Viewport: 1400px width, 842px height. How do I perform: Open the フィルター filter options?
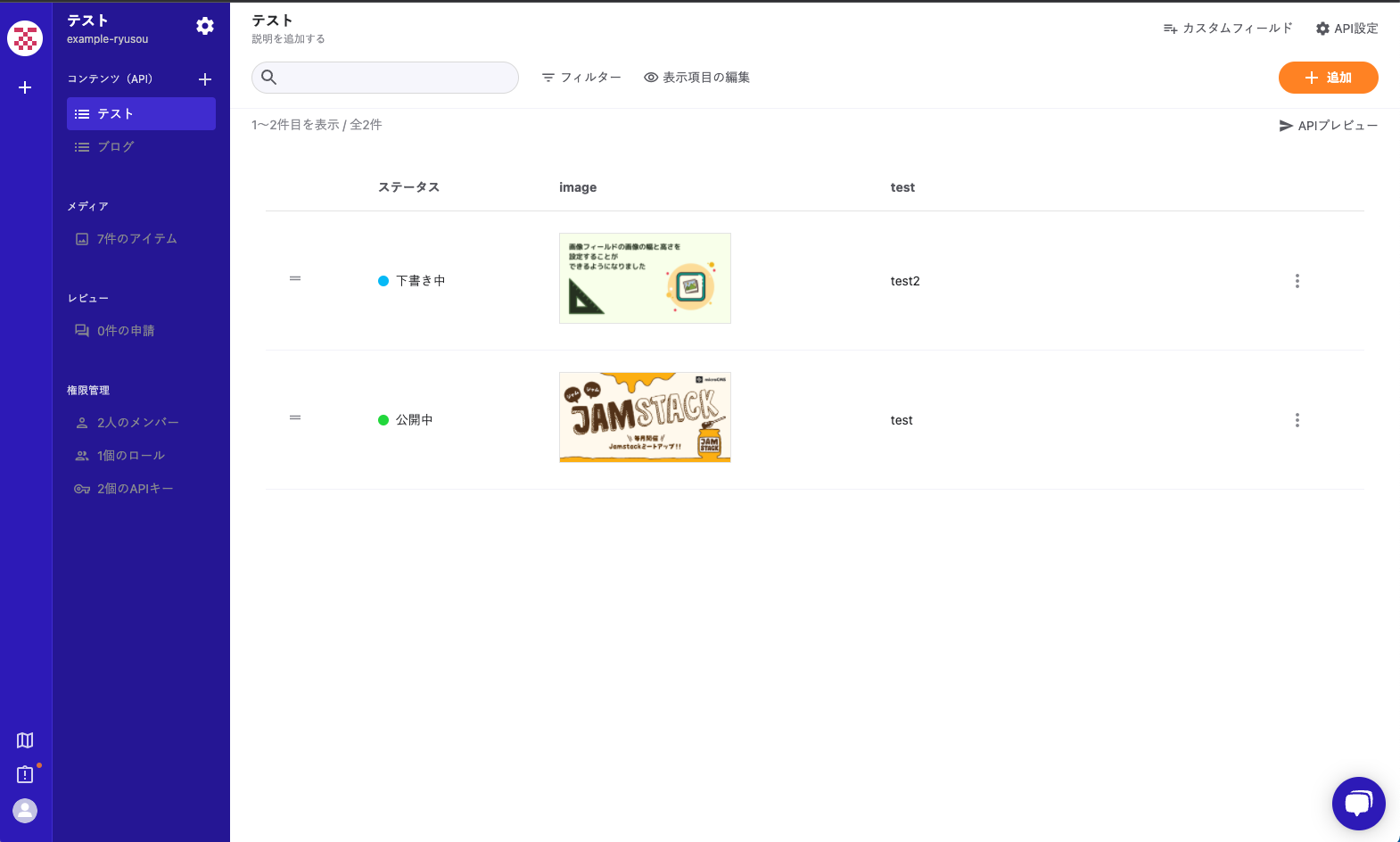pos(581,78)
